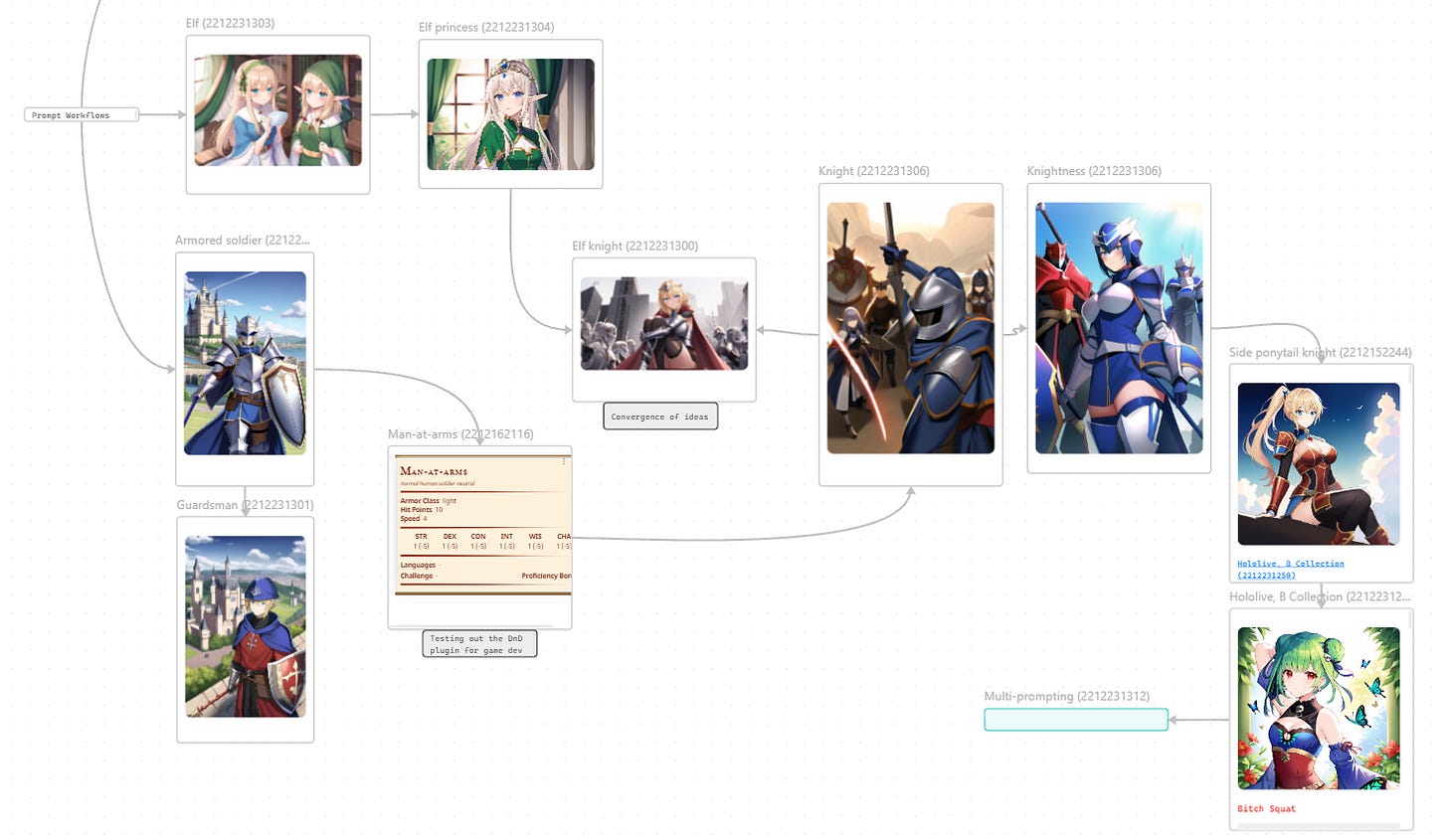The width and height of the screenshot is (1448, 840).
Task: Select the 'Testing out the DnD plugin' note
Action: click(x=479, y=644)
